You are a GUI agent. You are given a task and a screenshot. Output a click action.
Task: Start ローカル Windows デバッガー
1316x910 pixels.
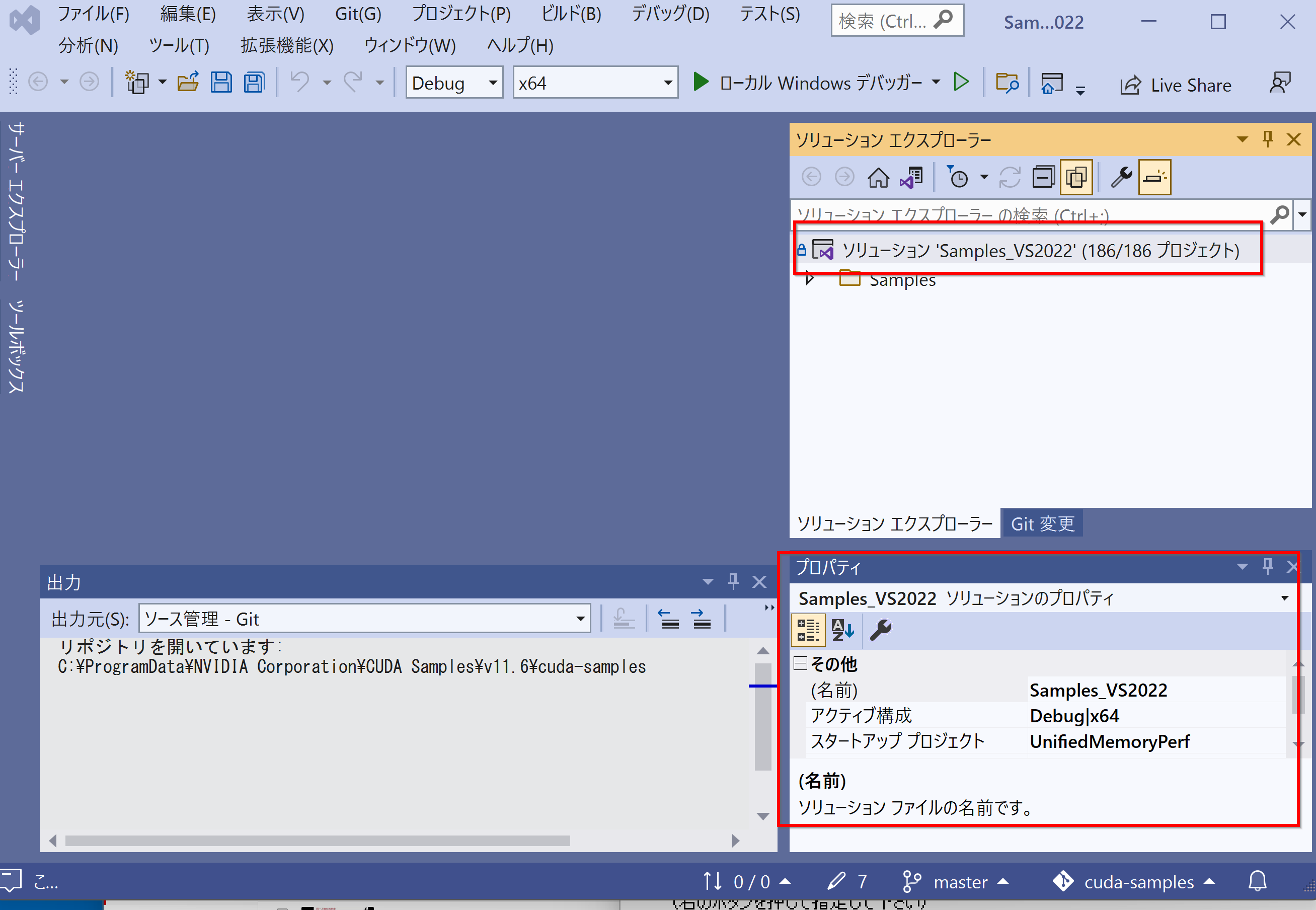pyautogui.click(x=807, y=83)
